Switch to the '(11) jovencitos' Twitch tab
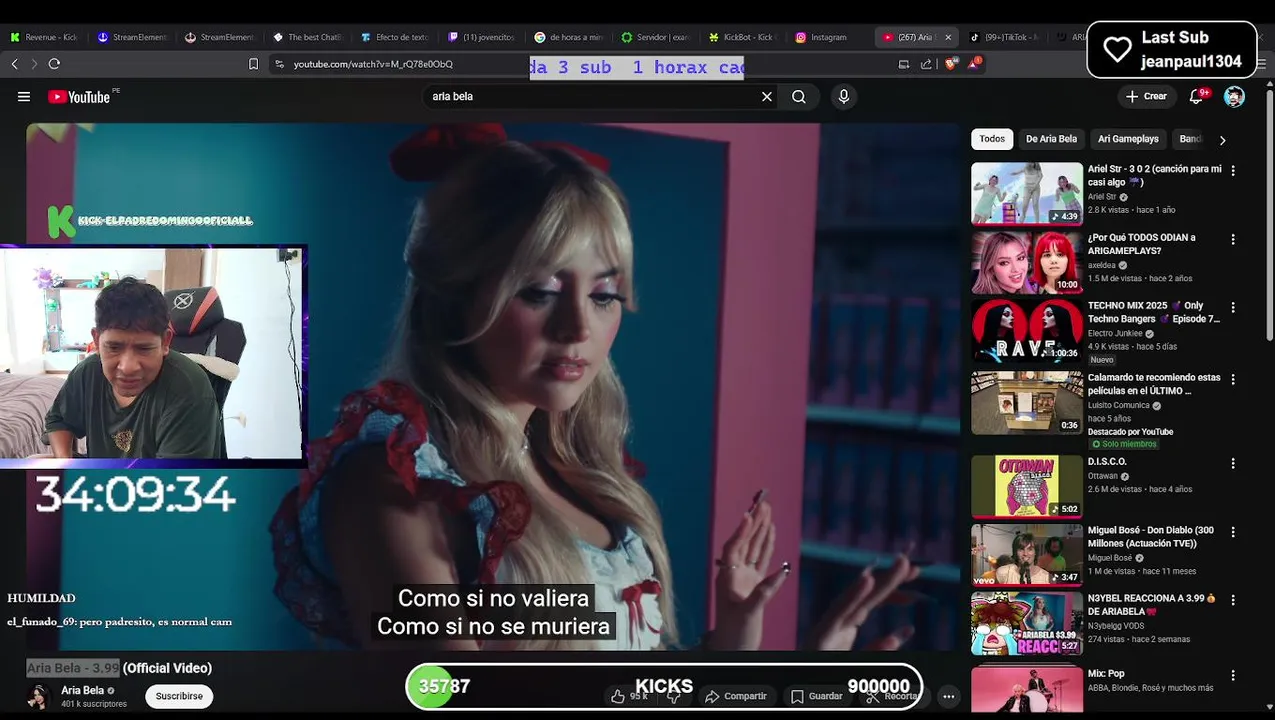The image size is (1275, 720). coord(482,37)
